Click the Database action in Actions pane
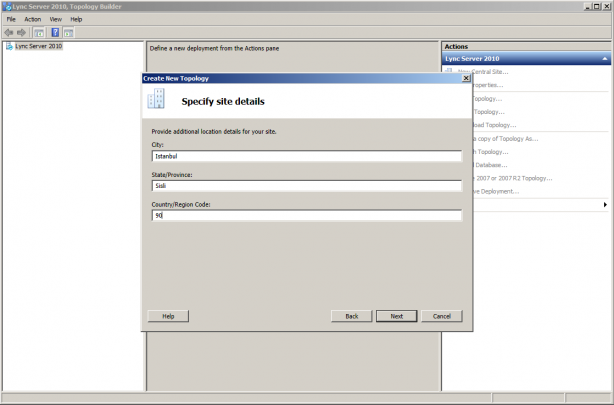 click(x=490, y=165)
